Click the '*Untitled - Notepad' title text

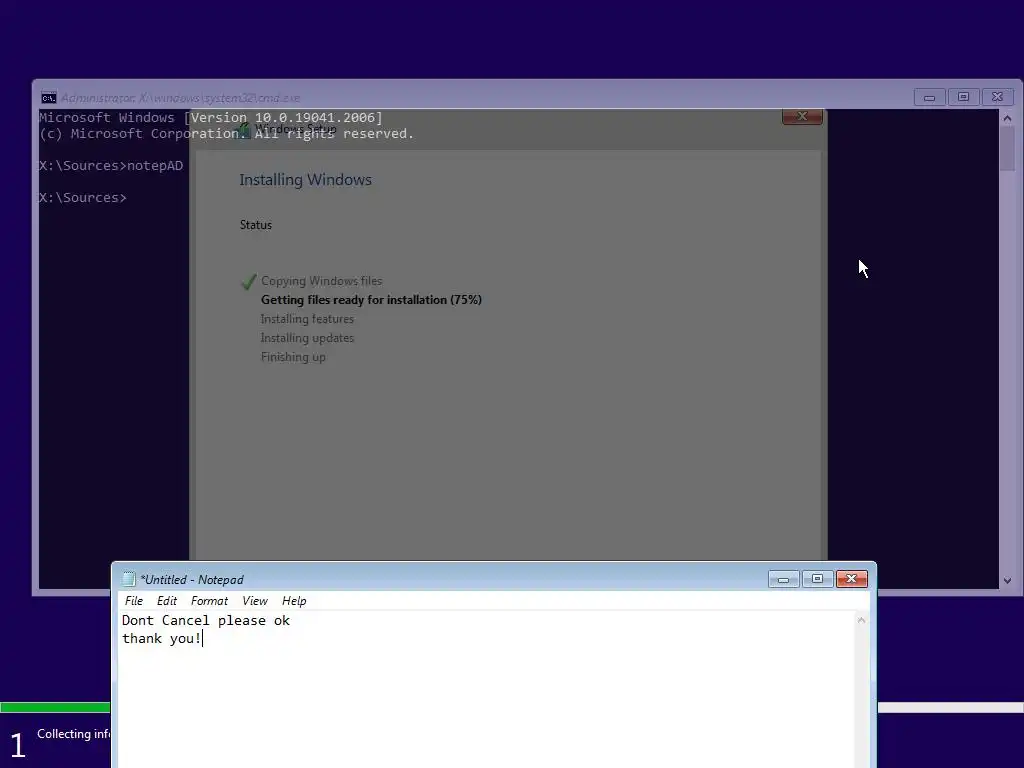(x=191, y=580)
